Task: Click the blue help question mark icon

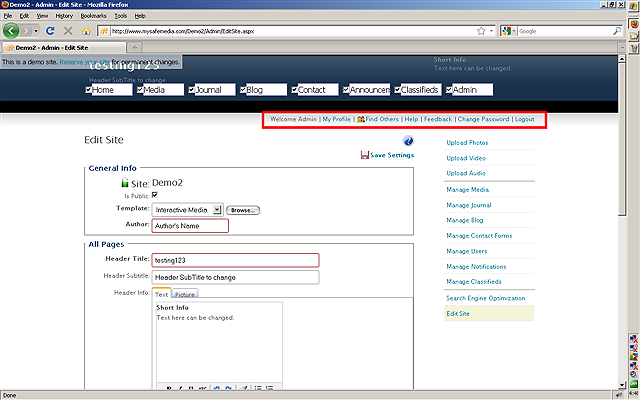Action: click(408, 142)
